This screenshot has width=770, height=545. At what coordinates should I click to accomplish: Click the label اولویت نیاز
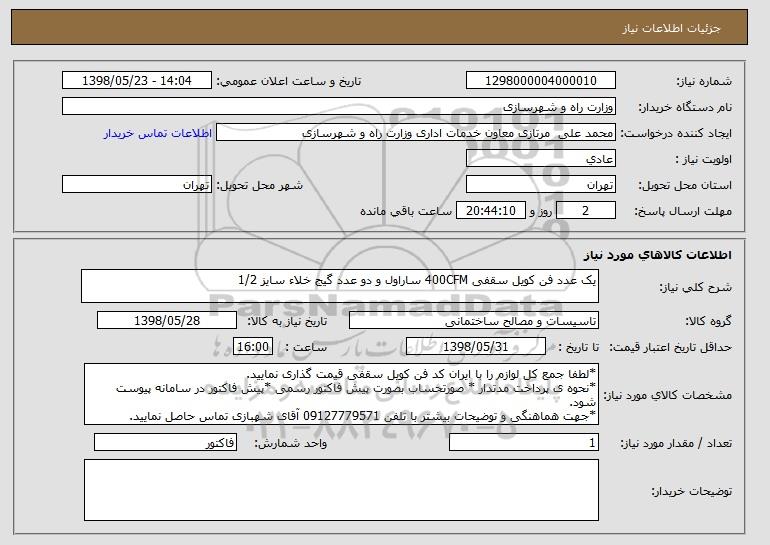[x=703, y=160]
